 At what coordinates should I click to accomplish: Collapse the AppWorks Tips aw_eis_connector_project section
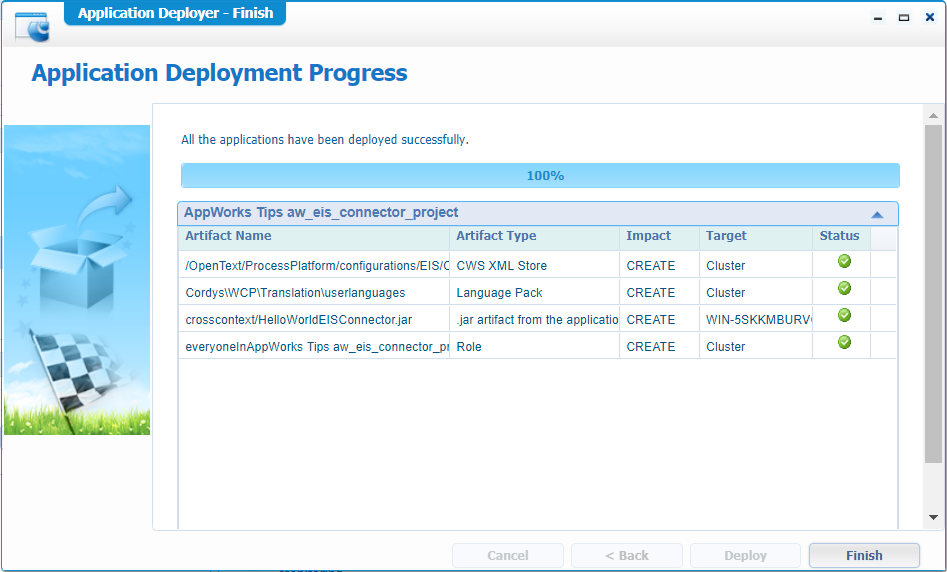click(x=877, y=214)
